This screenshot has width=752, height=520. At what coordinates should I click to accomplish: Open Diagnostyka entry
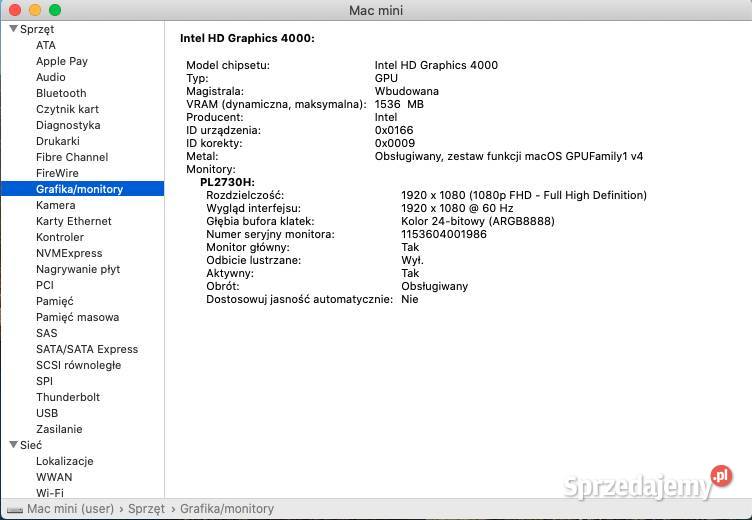[x=68, y=125]
